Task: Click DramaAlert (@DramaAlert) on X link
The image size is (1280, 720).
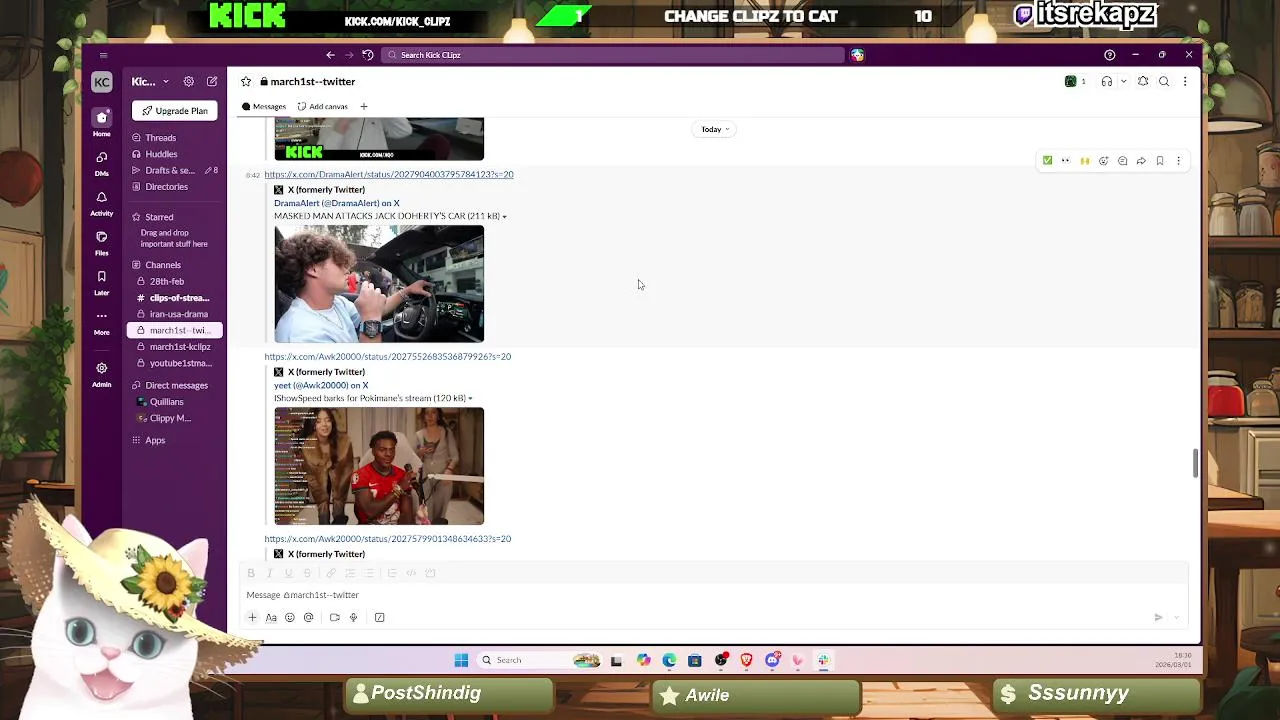Action: 337,203
